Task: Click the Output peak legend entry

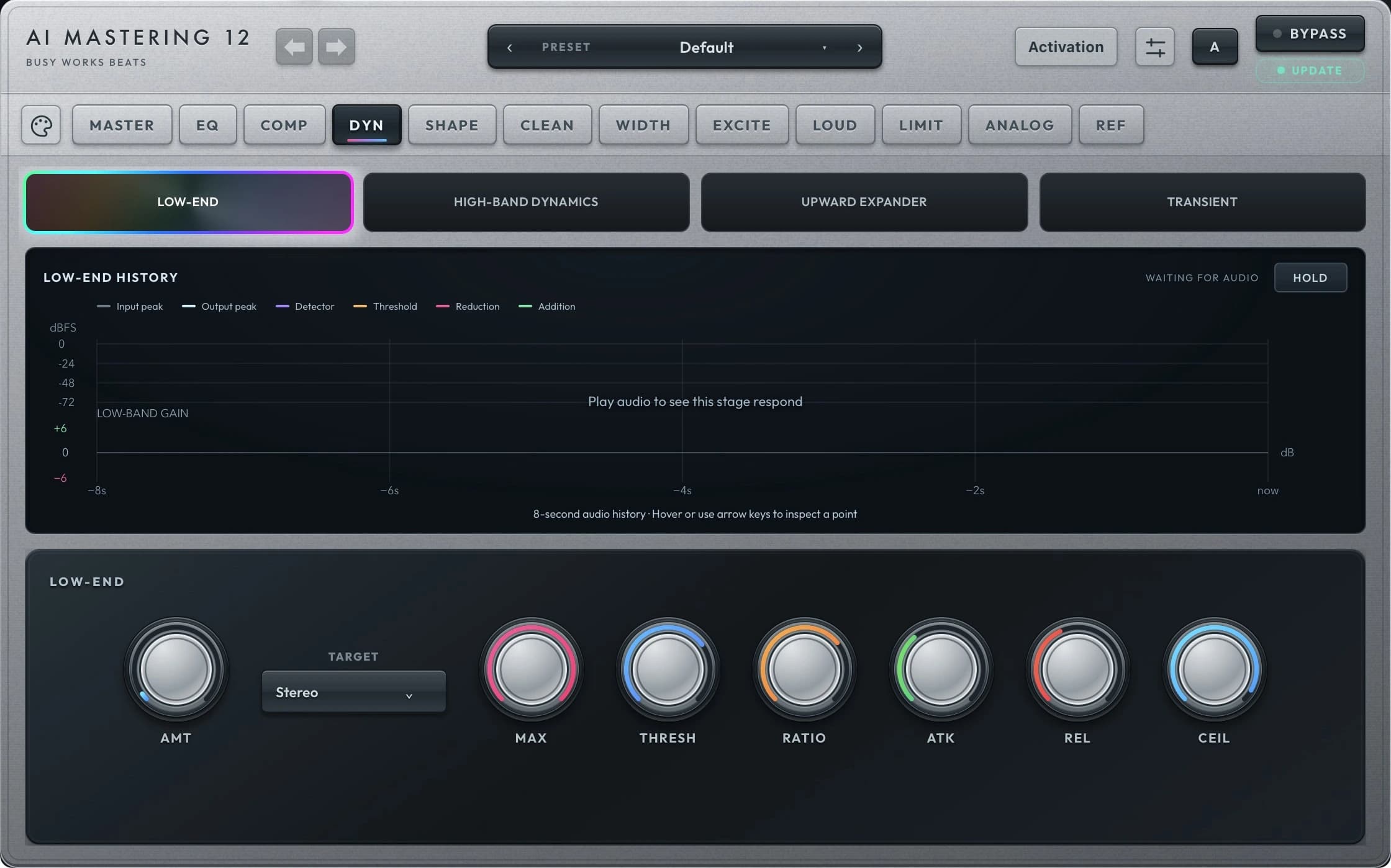Action: click(219, 307)
